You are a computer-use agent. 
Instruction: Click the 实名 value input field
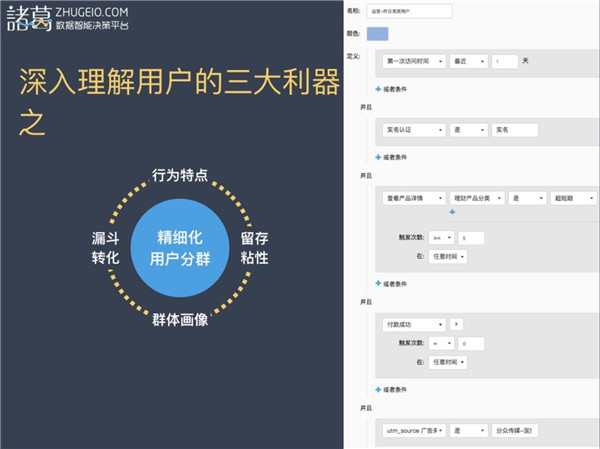coord(515,130)
